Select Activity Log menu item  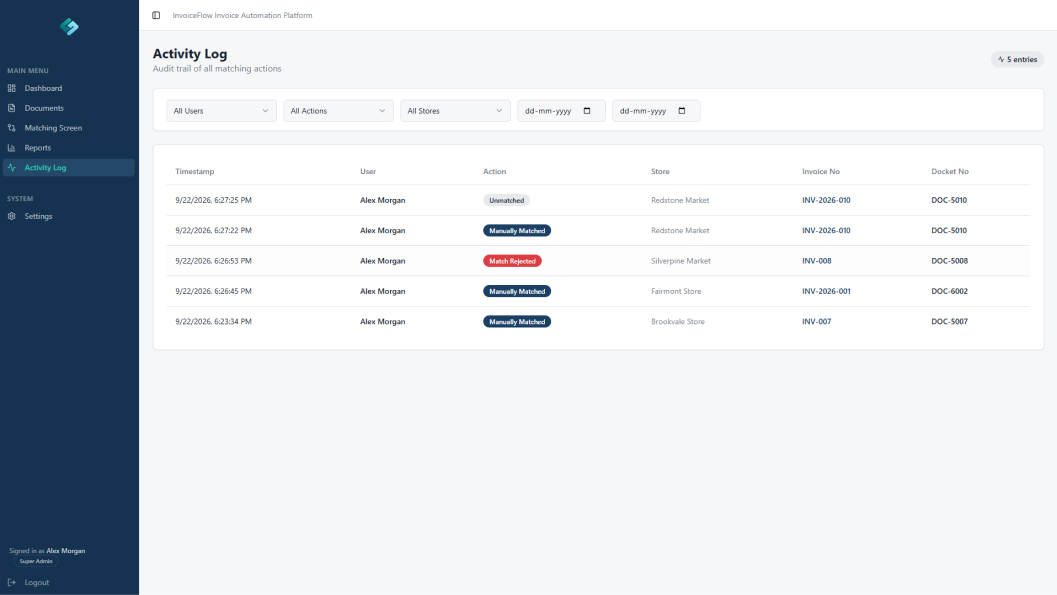pyautogui.click(x=69, y=168)
